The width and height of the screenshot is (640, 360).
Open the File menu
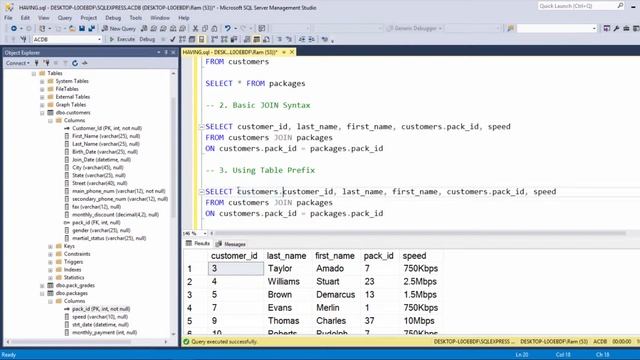pos(8,18)
